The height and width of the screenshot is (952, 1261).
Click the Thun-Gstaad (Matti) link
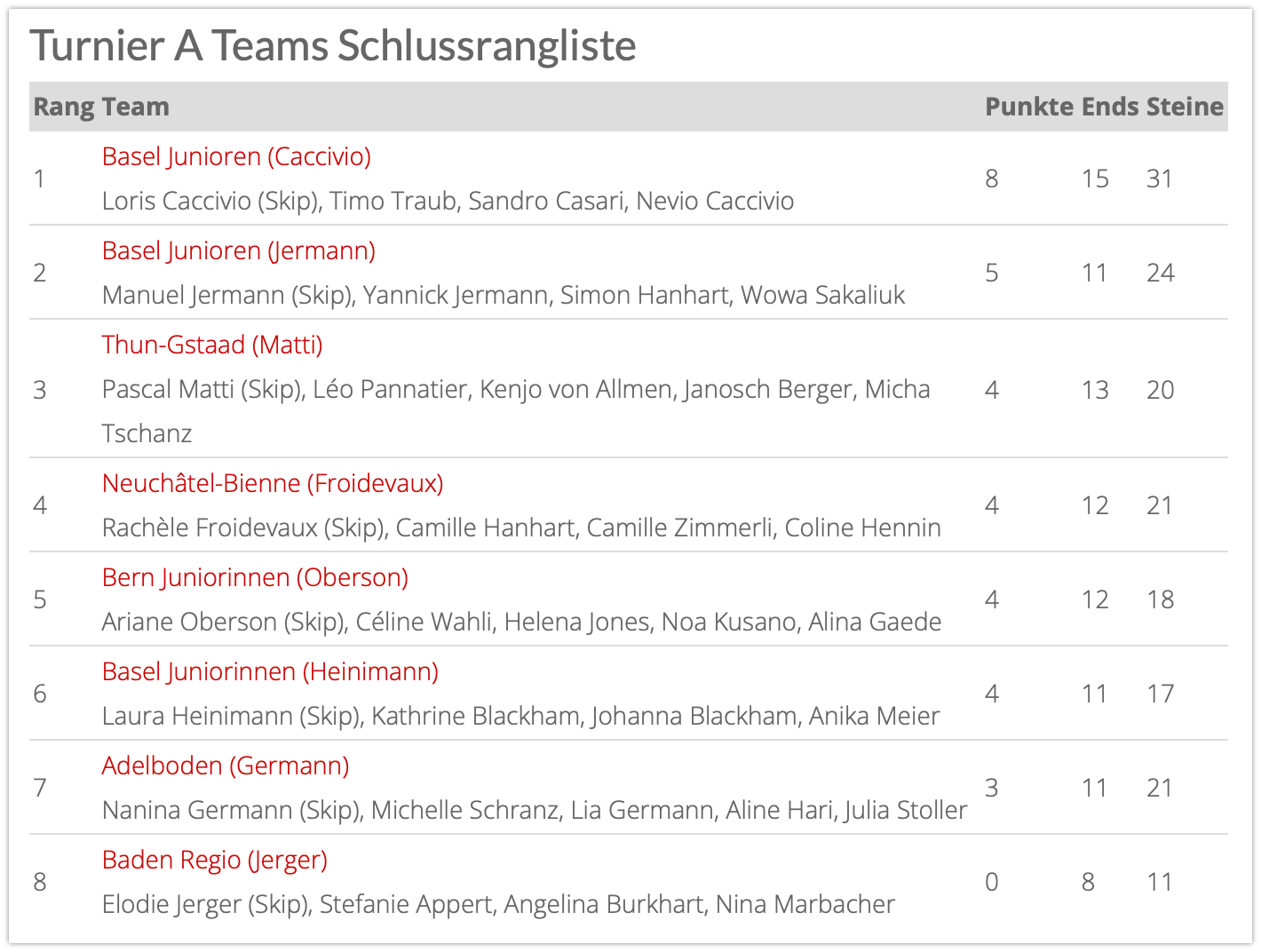[x=211, y=345]
